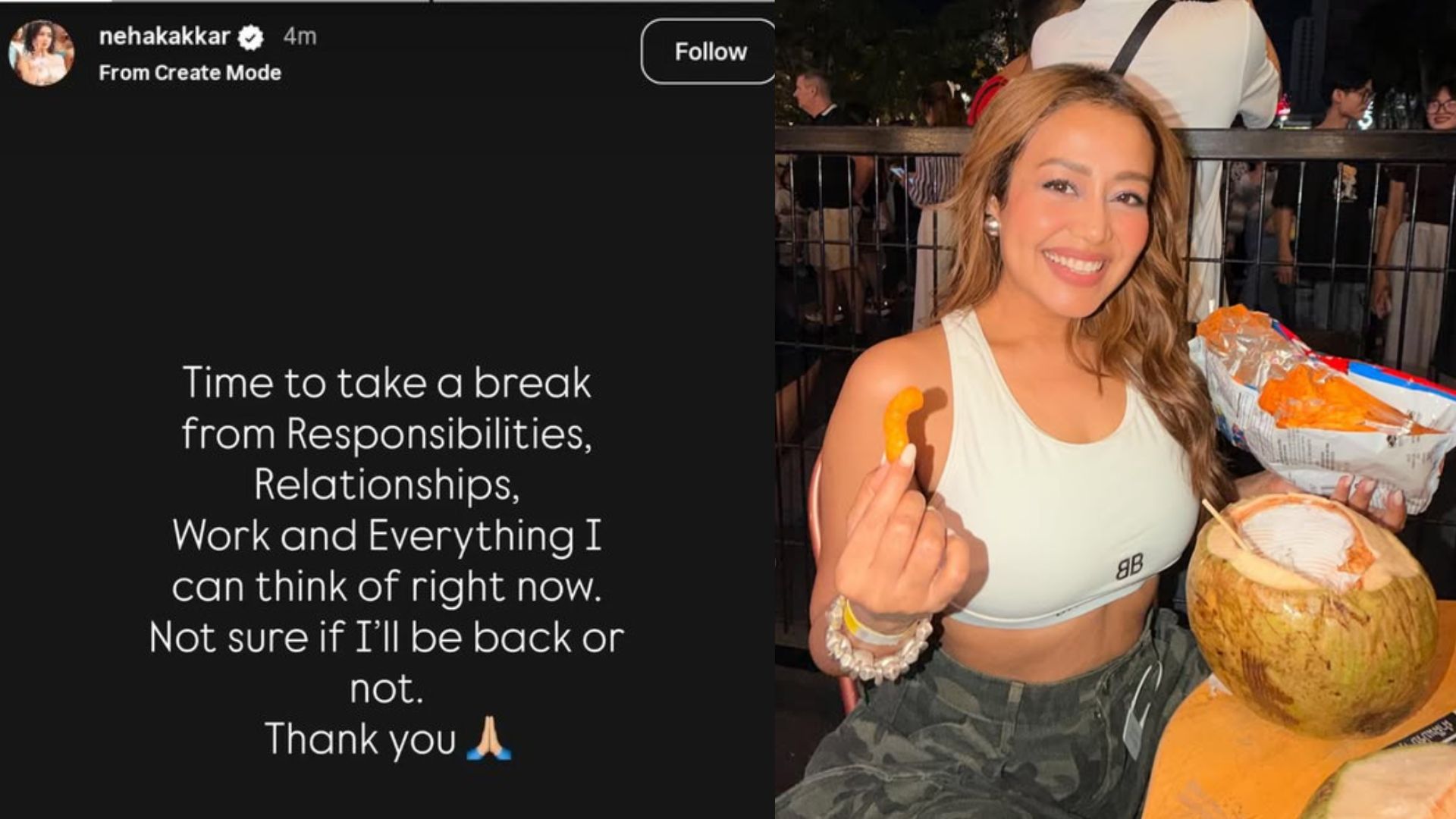Click the 4m story timestamp
Image resolution: width=1456 pixels, height=819 pixels.
(x=300, y=36)
